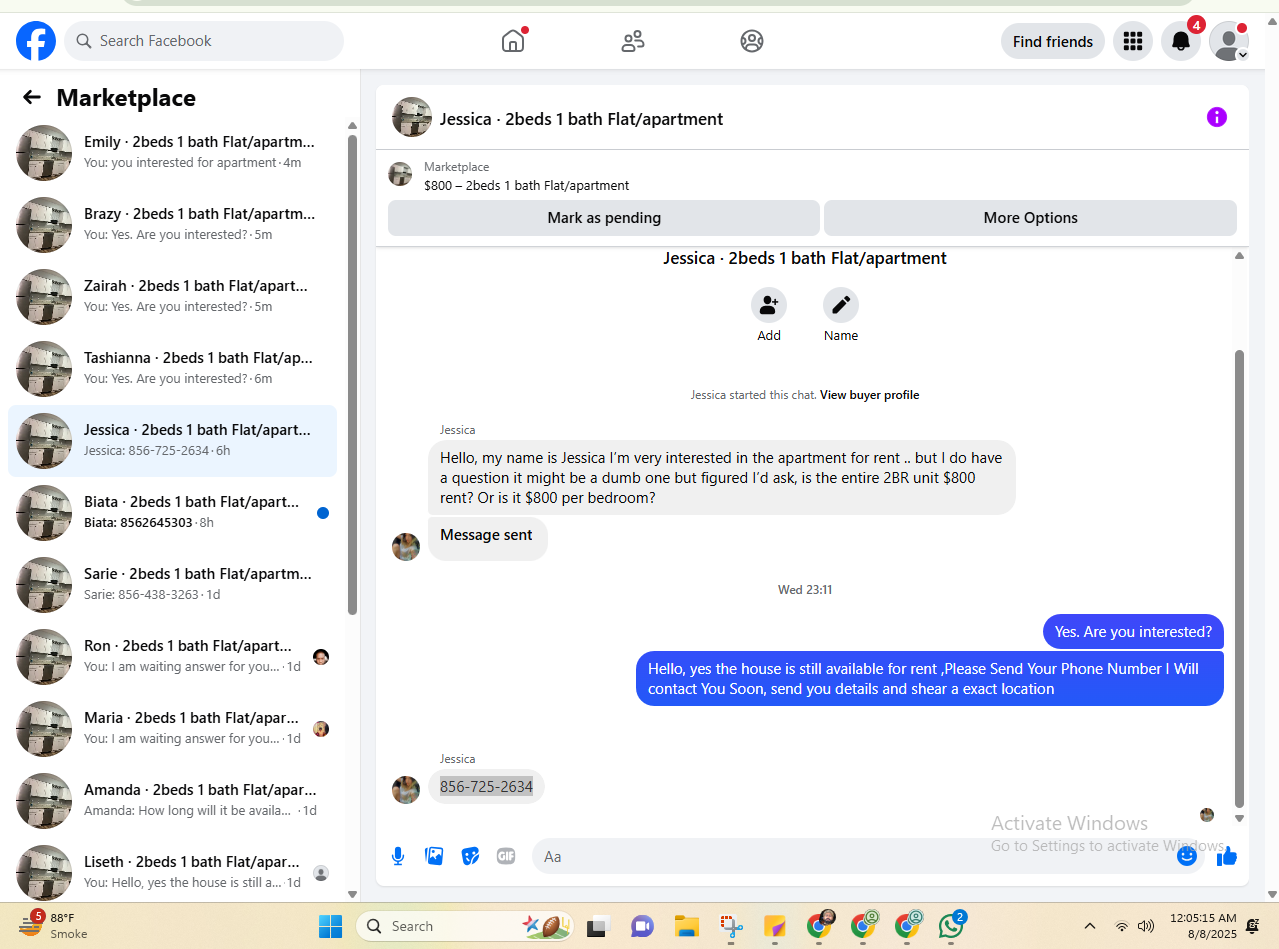Open the Groups icon in top navigation
Image resolution: width=1279 pixels, height=949 pixels.
(x=752, y=41)
